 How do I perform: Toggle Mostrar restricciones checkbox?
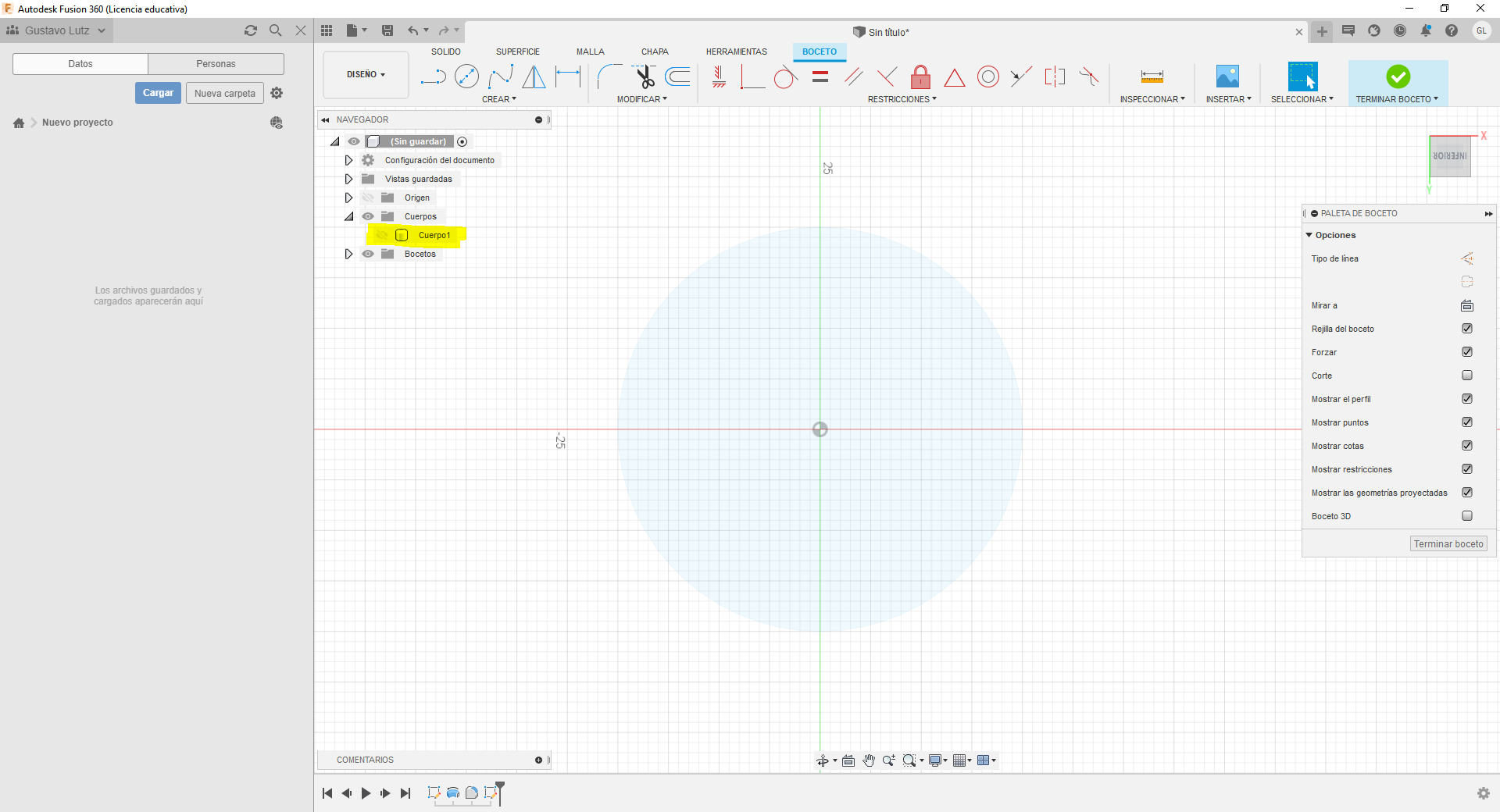(x=1467, y=469)
